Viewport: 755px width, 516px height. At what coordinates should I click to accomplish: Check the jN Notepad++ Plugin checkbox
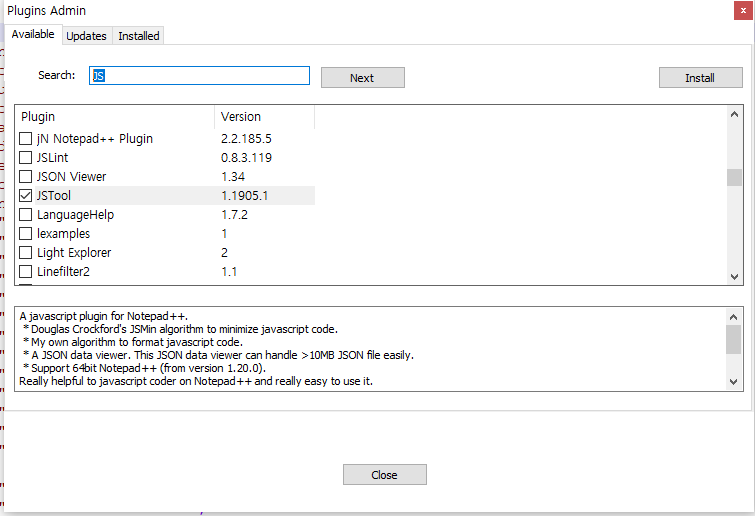point(26,139)
